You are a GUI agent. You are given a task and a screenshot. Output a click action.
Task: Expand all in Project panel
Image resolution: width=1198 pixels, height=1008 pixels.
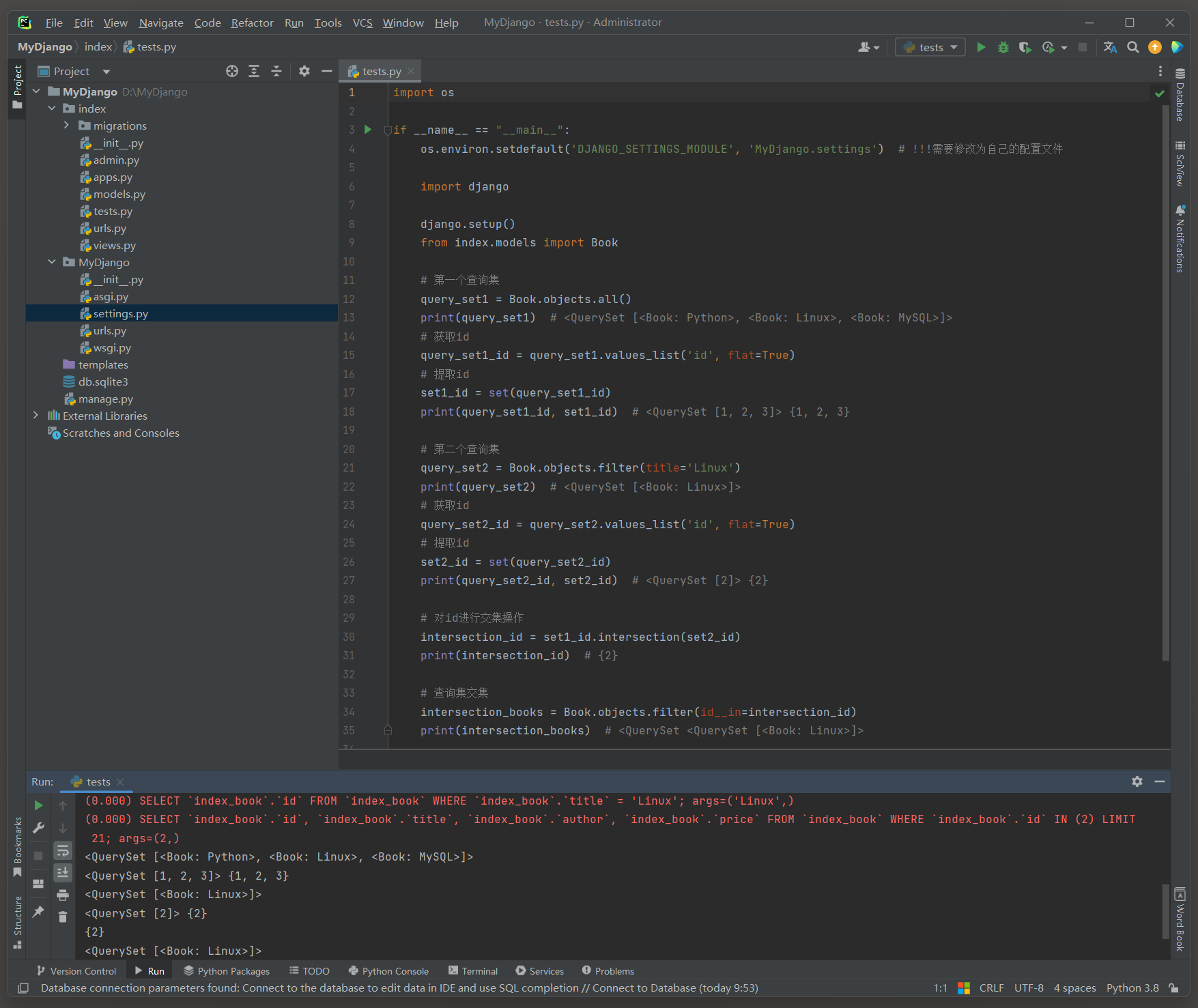pos(254,71)
